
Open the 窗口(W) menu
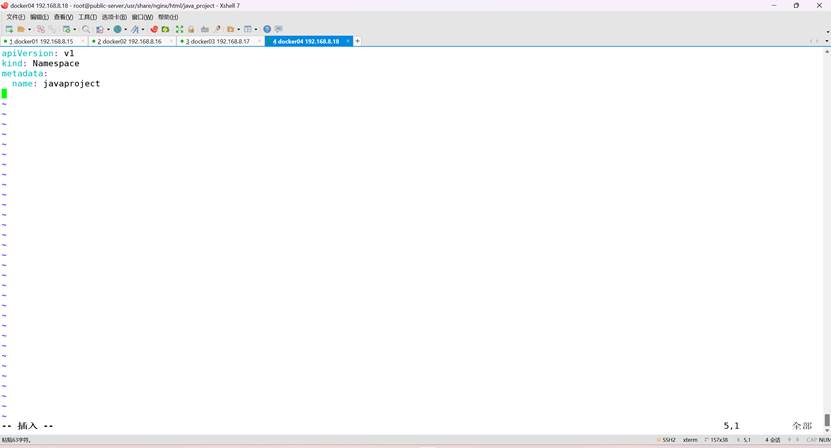tap(142, 17)
